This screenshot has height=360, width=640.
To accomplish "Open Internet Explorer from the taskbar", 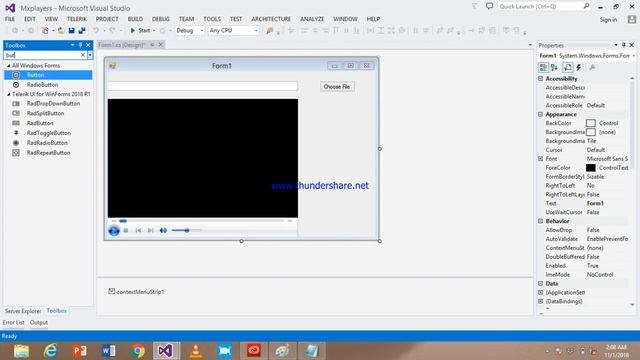I will [x=51, y=351].
